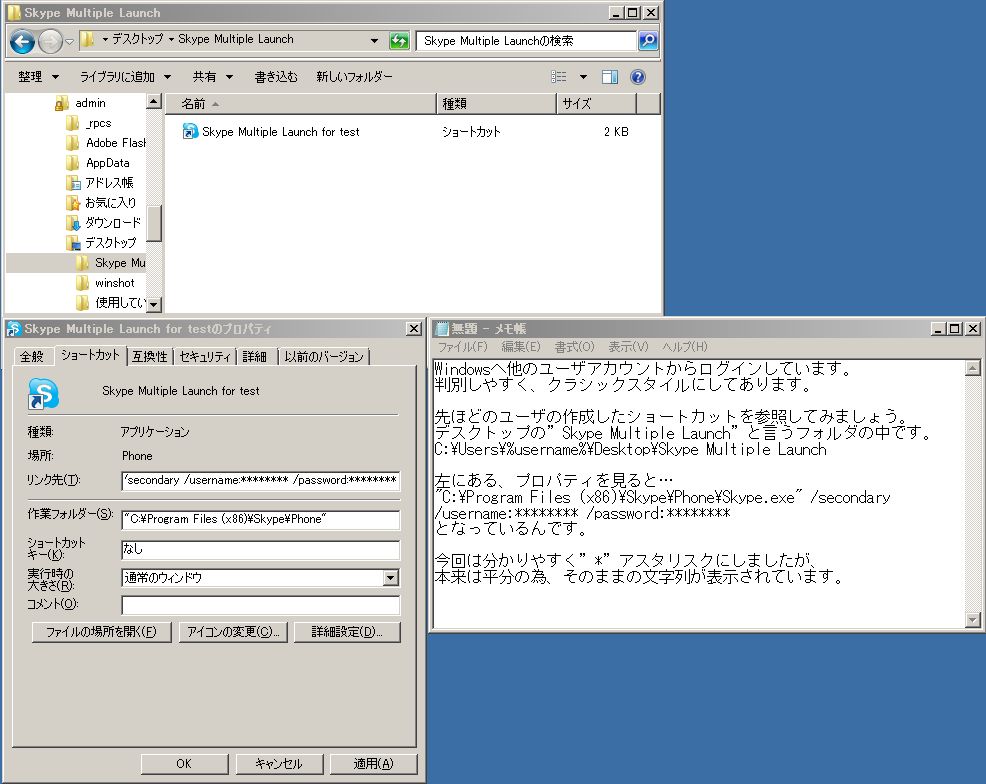This screenshot has width=986, height=784.
Task: Switch to 全般 tab
Action: click(31, 357)
